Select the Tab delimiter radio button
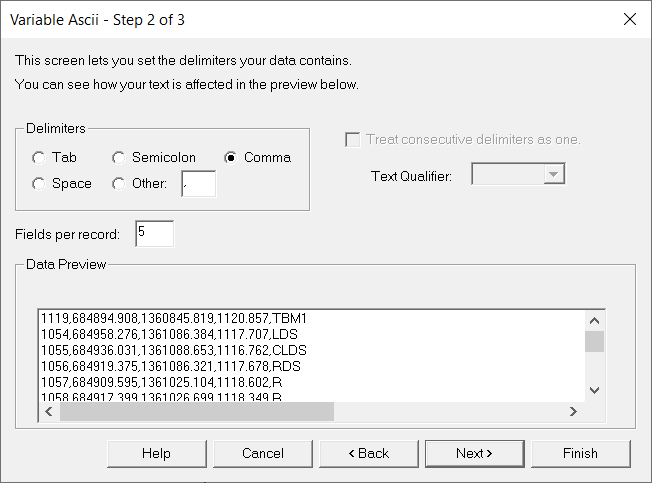 39,157
